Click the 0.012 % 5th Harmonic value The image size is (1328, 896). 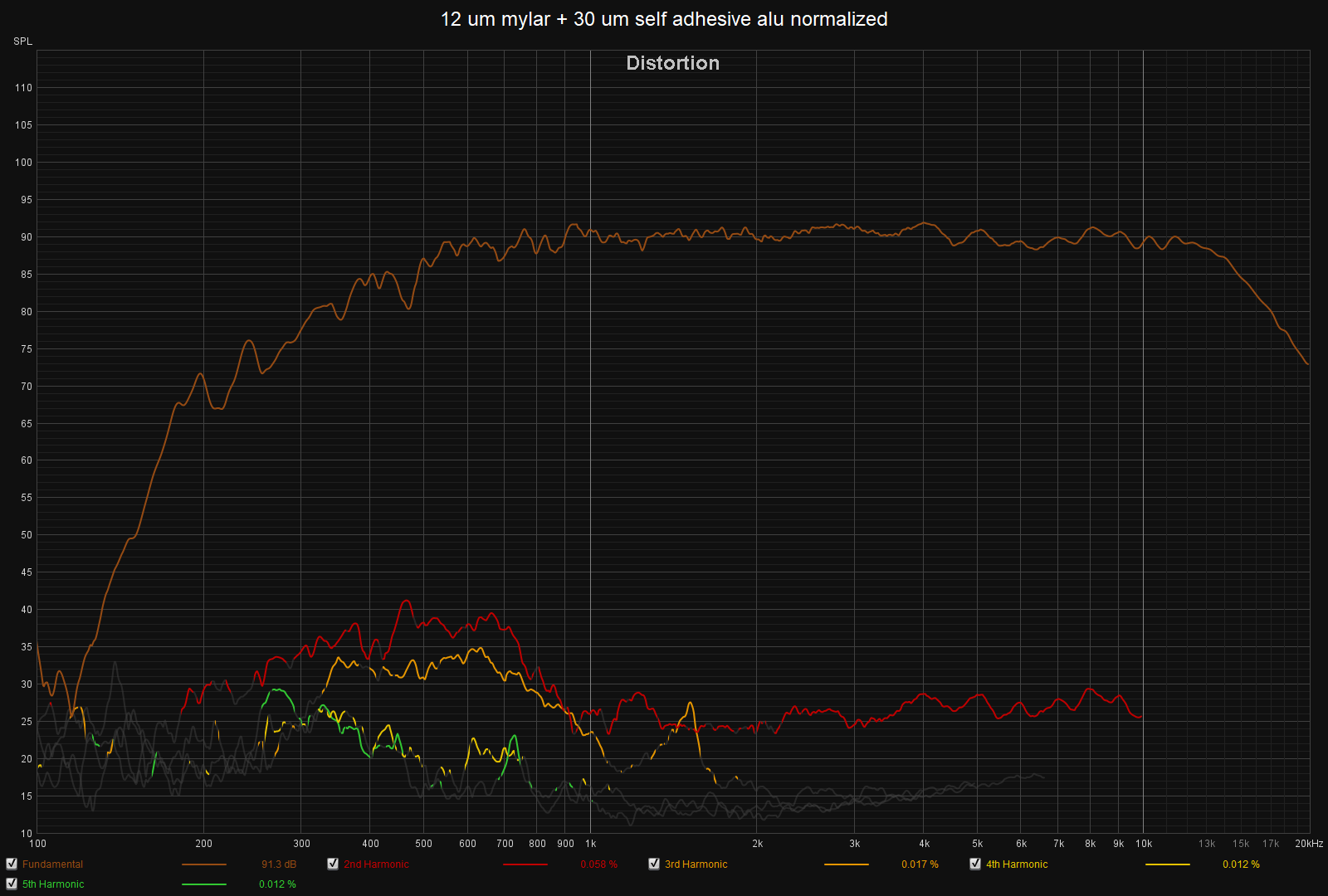pos(277,884)
